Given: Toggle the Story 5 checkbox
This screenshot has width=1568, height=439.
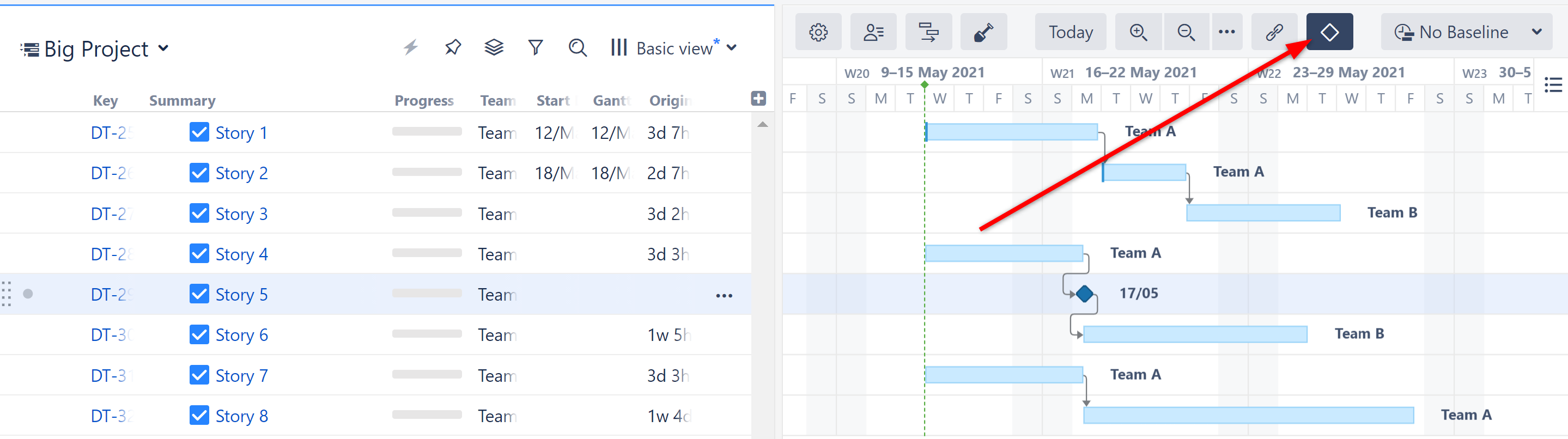Looking at the screenshot, I should [199, 294].
